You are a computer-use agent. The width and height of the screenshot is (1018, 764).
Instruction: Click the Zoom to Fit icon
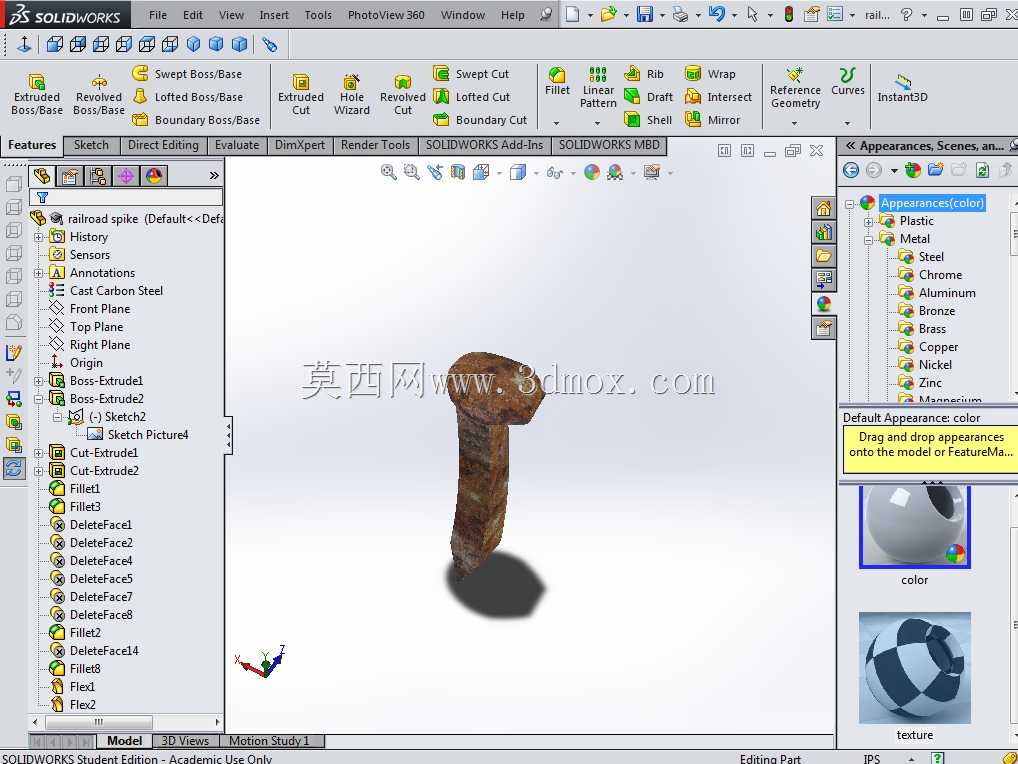click(389, 172)
